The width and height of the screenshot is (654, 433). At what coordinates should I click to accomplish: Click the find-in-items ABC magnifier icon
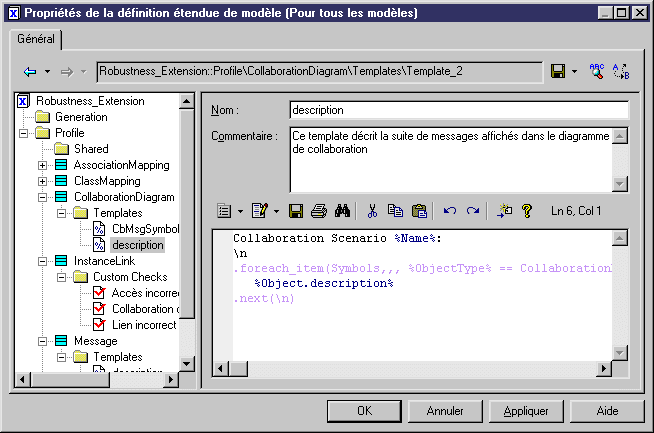[x=597, y=72]
